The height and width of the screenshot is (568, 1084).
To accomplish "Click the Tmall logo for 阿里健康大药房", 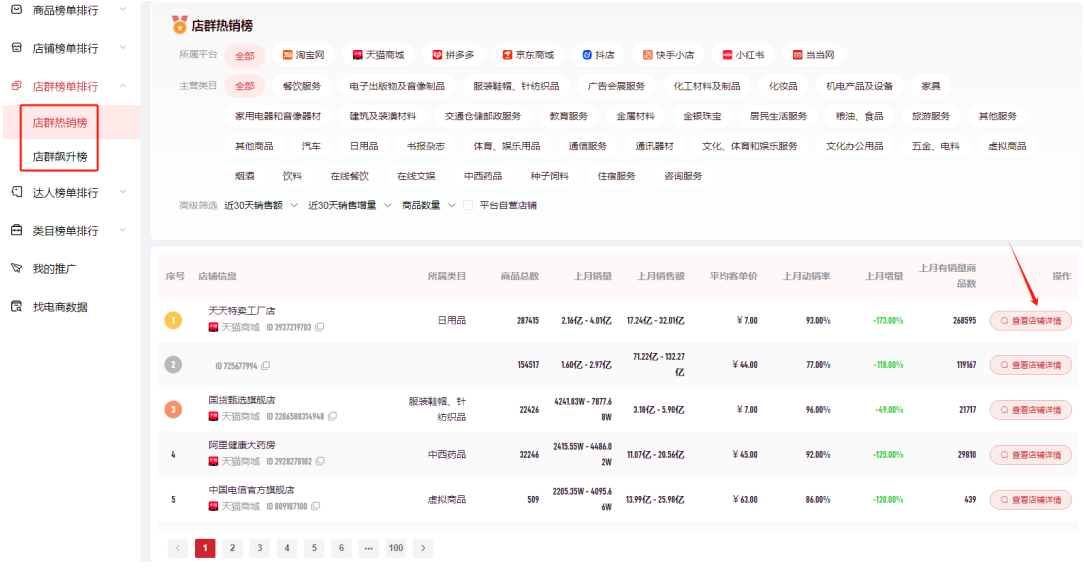I will (x=214, y=462).
